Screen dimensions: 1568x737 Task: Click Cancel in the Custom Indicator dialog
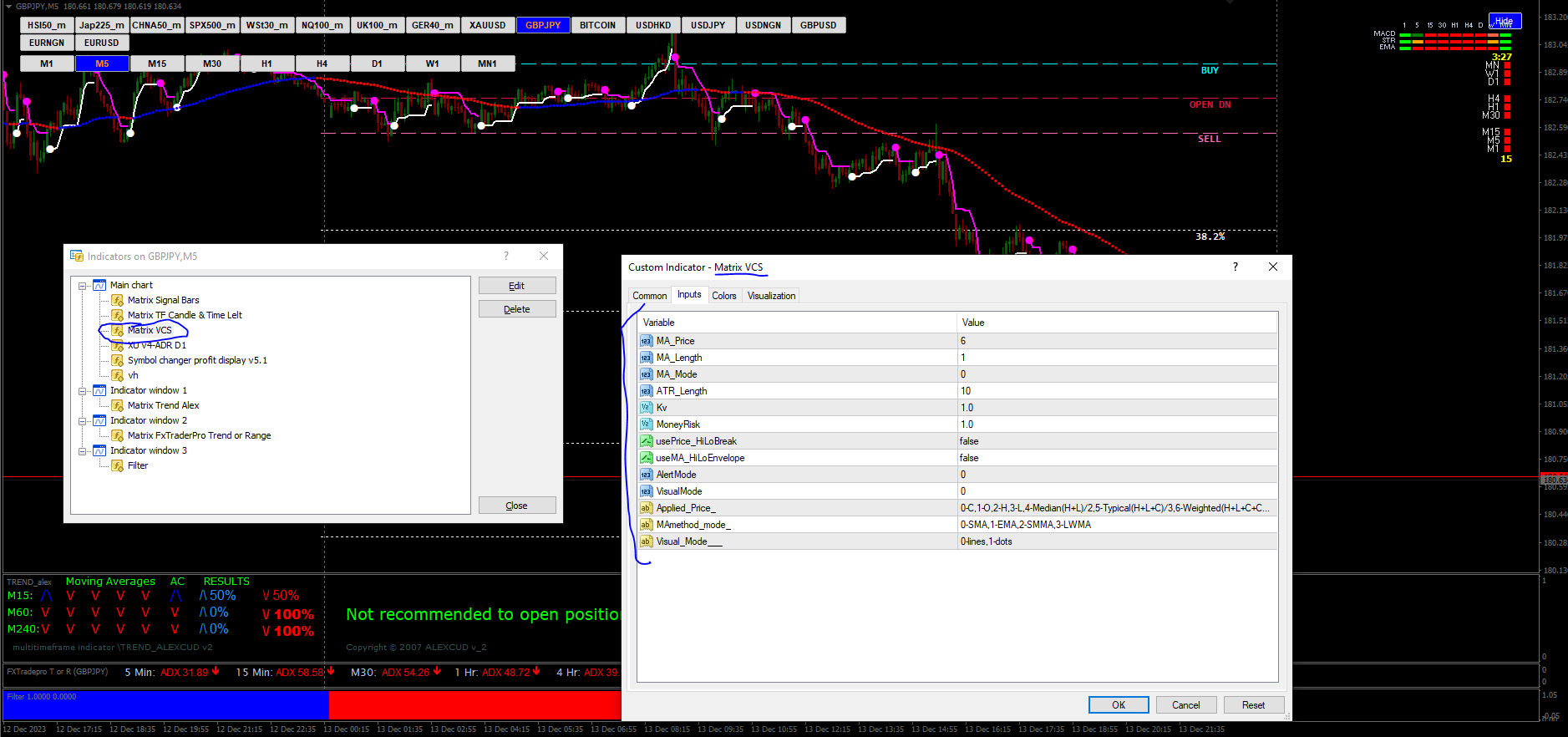(x=1186, y=705)
